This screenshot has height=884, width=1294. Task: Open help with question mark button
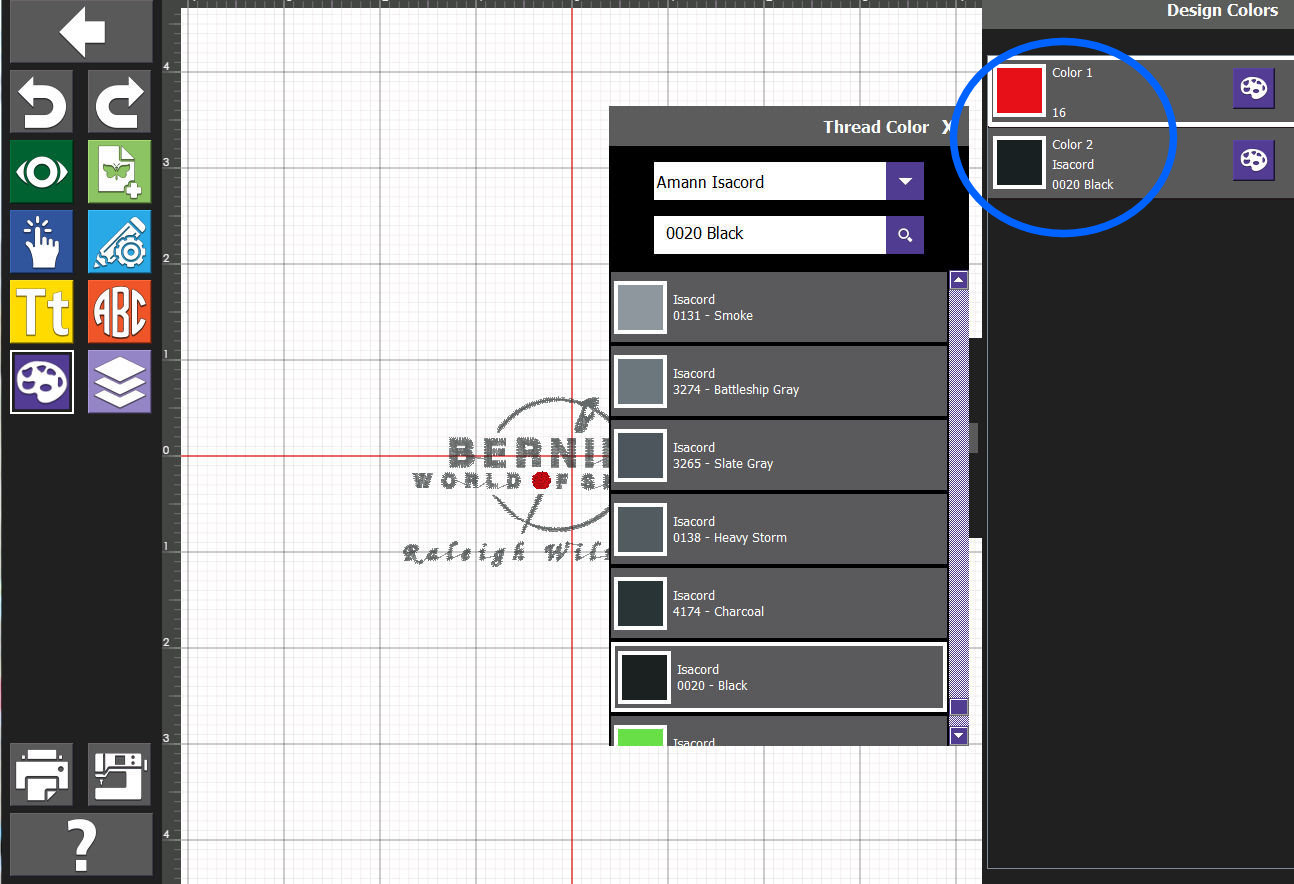(81, 844)
